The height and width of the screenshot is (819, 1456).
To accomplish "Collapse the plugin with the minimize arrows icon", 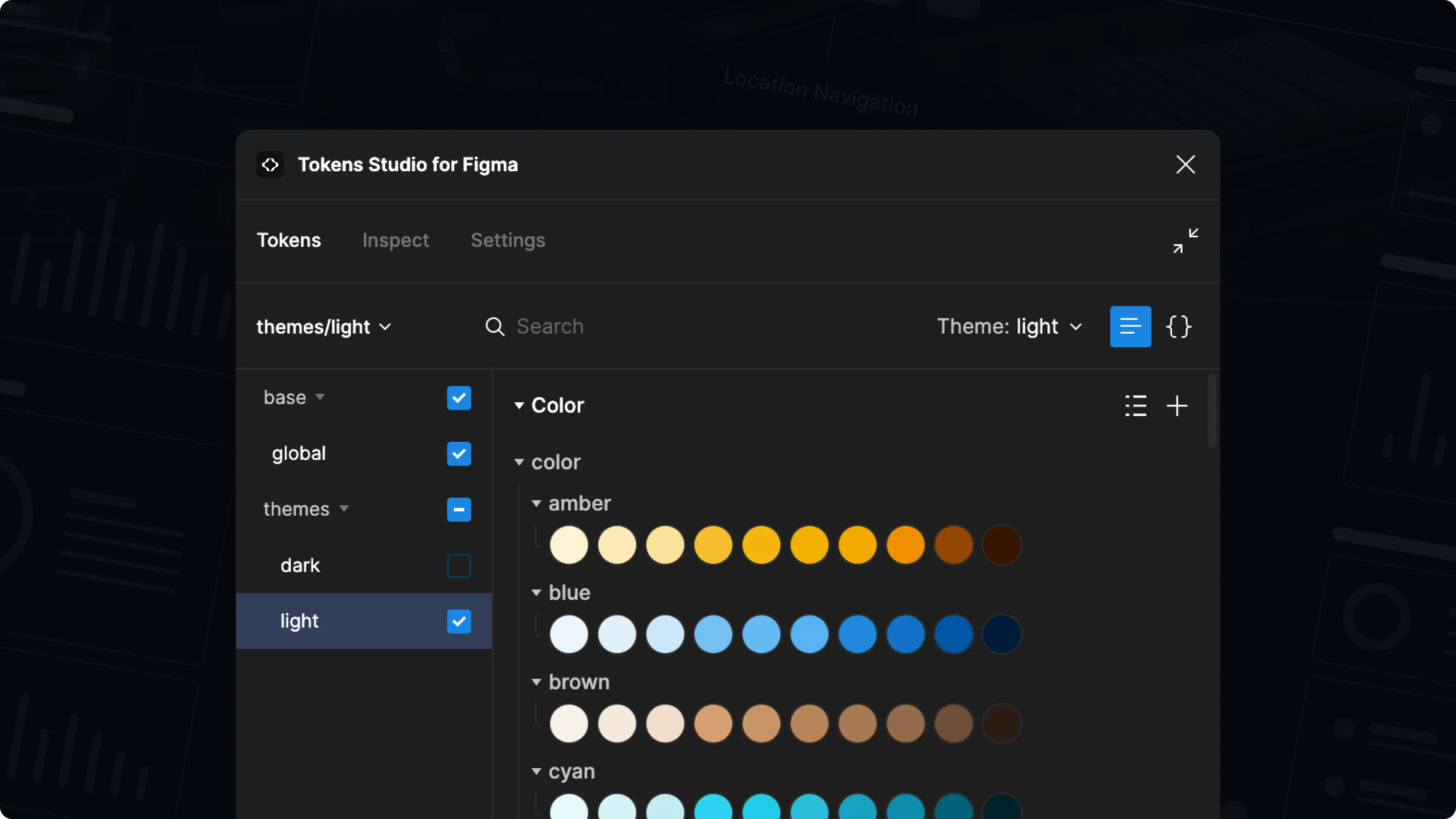I will 1185,241.
